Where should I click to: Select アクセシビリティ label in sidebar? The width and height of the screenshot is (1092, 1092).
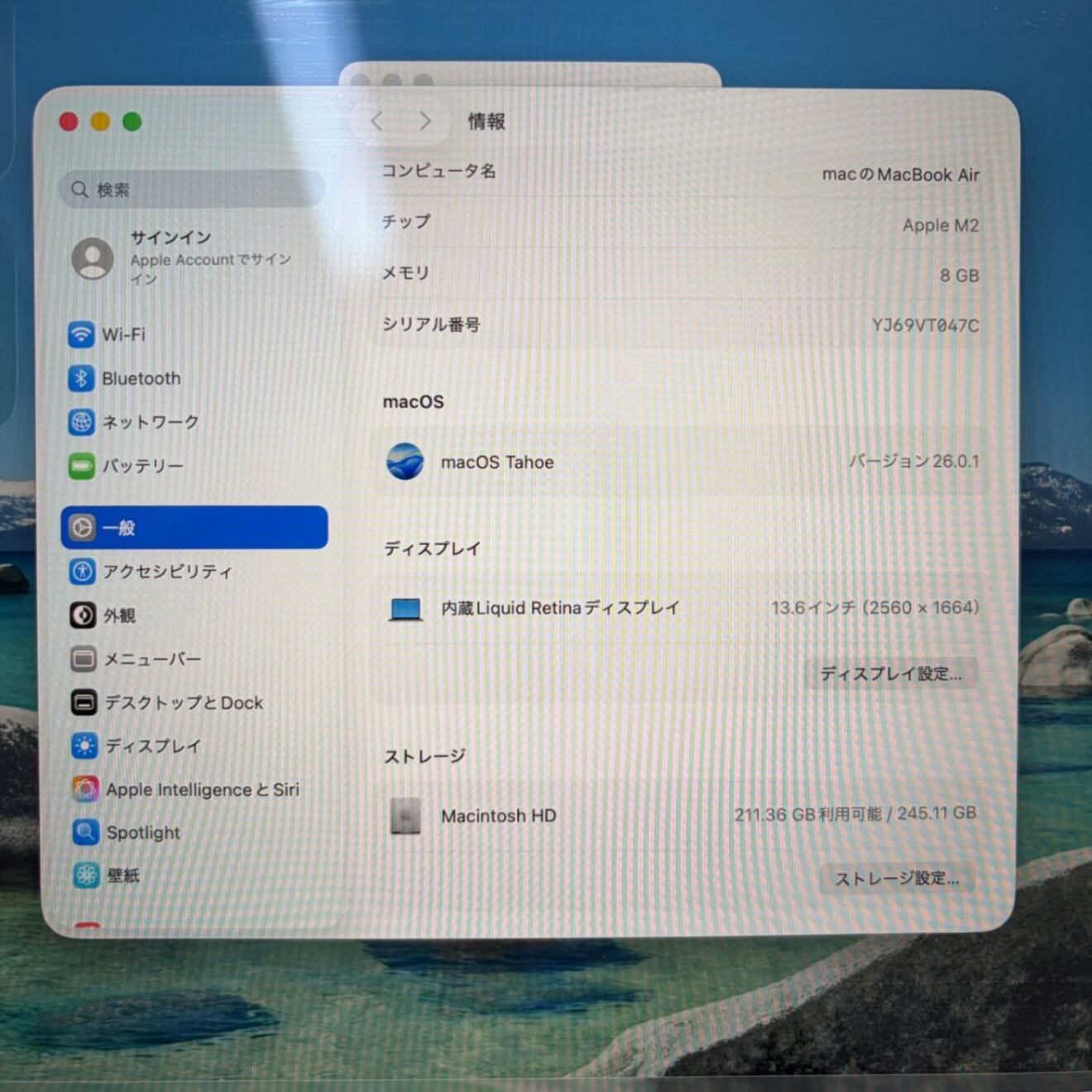pos(168,571)
